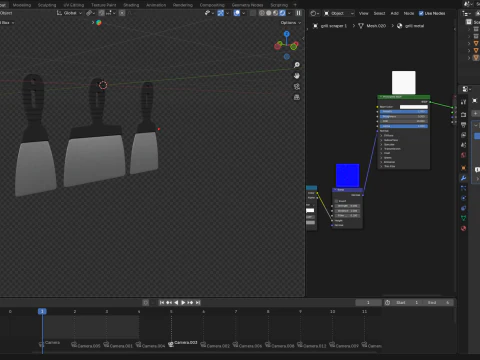Open the viewport Options dropdown
This screenshot has width=480, height=360.
(290, 23)
